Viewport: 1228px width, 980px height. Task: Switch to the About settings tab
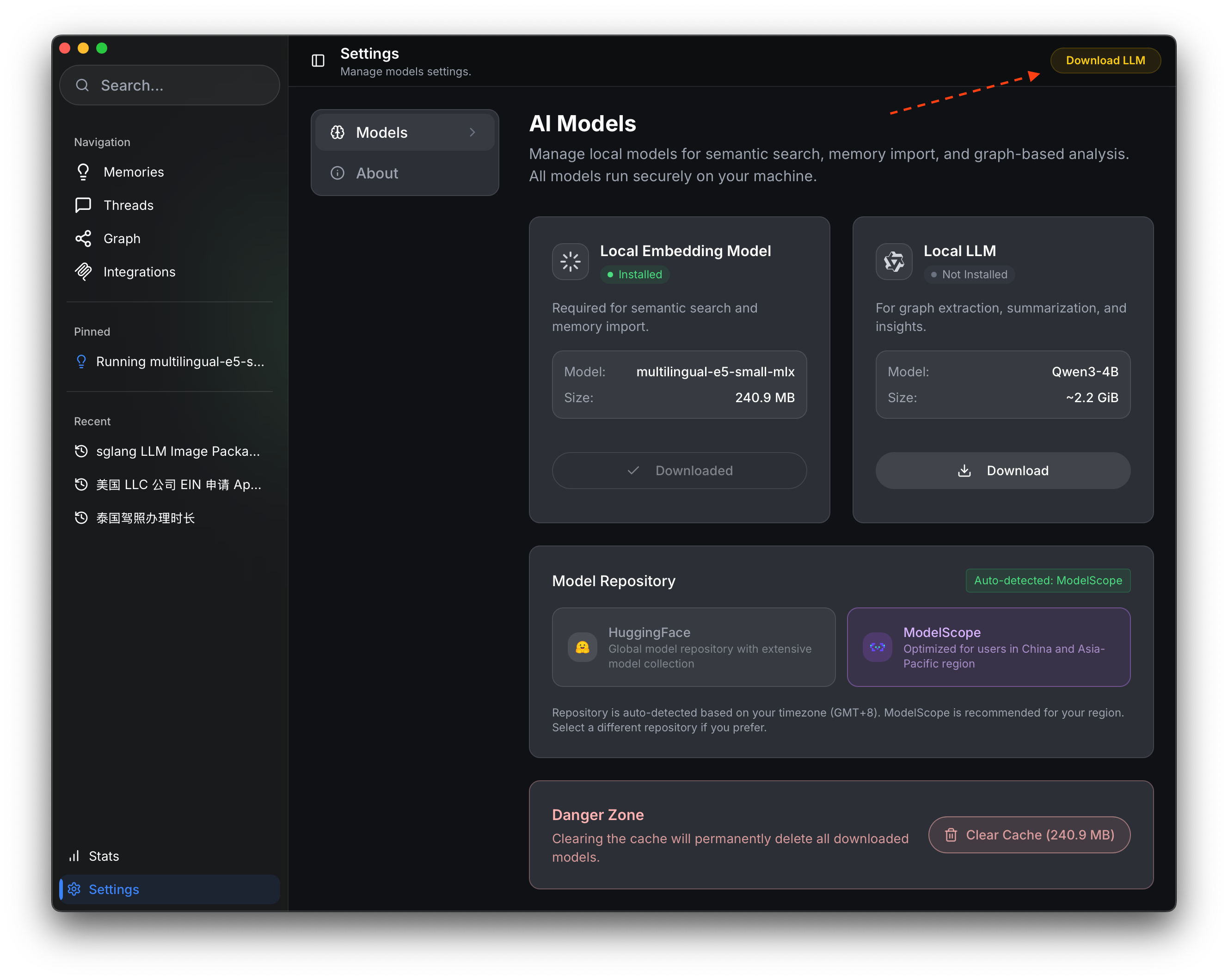pos(405,173)
